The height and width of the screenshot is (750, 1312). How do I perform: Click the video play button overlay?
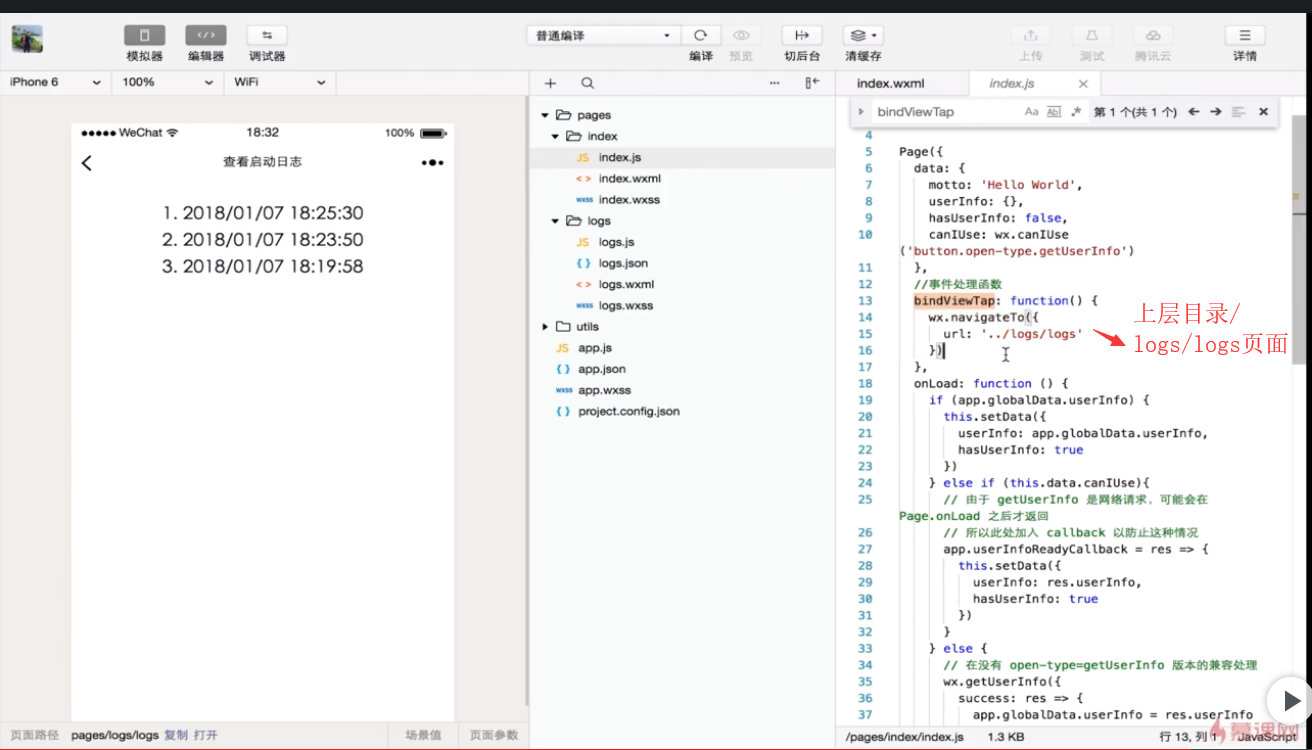(x=1290, y=700)
